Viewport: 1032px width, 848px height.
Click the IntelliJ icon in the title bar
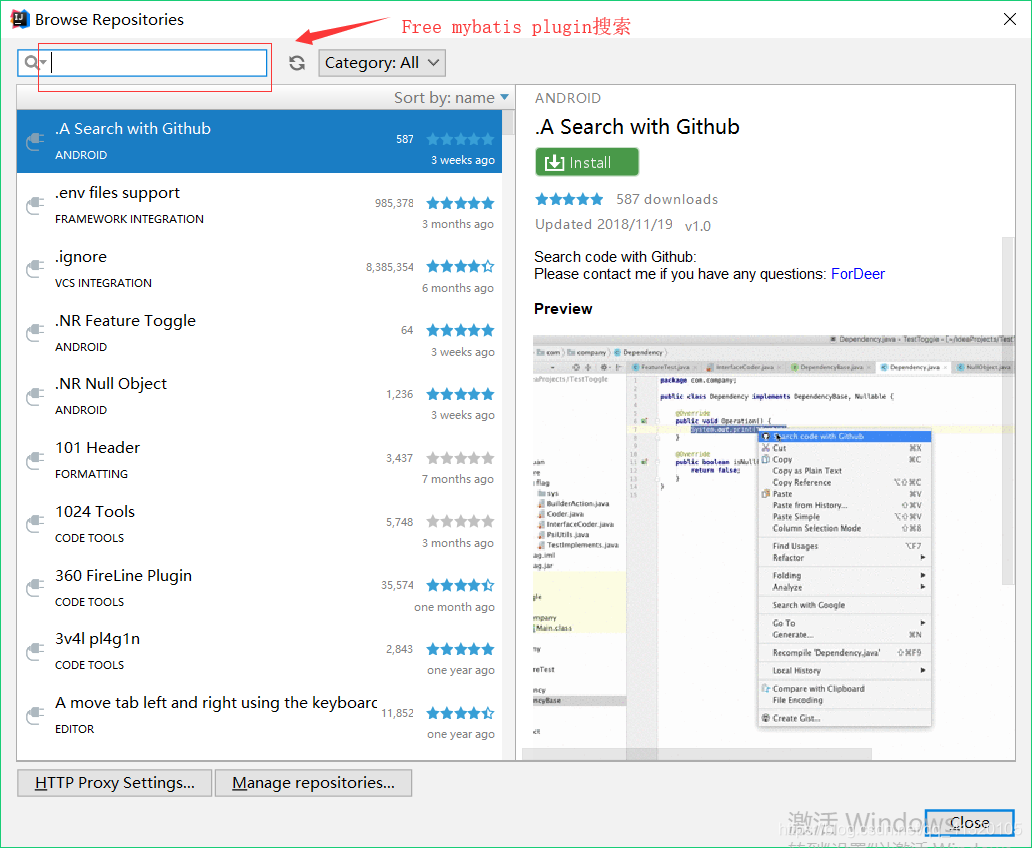20,19
